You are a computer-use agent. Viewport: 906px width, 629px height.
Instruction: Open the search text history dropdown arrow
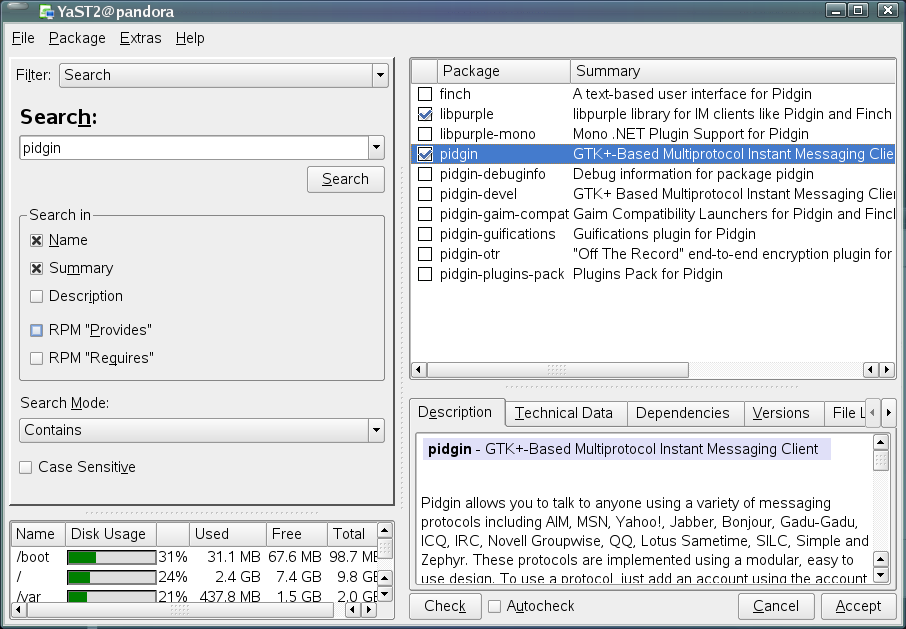pyautogui.click(x=376, y=148)
